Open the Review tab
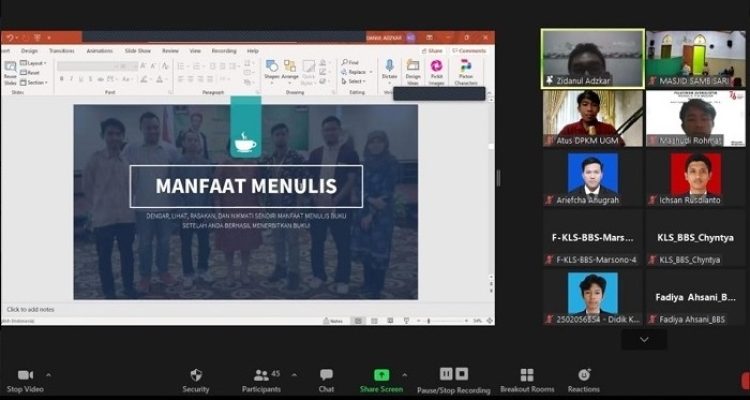 170,51
